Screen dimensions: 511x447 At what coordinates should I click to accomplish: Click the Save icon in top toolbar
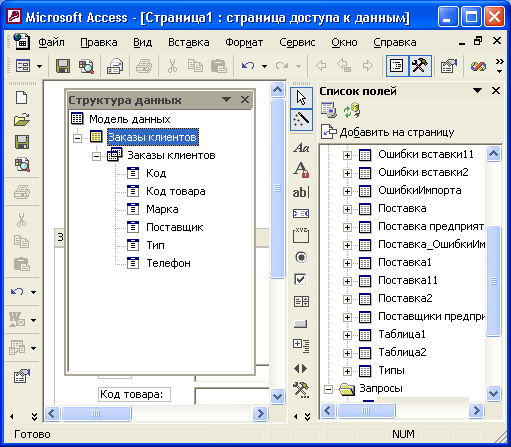coord(63,66)
